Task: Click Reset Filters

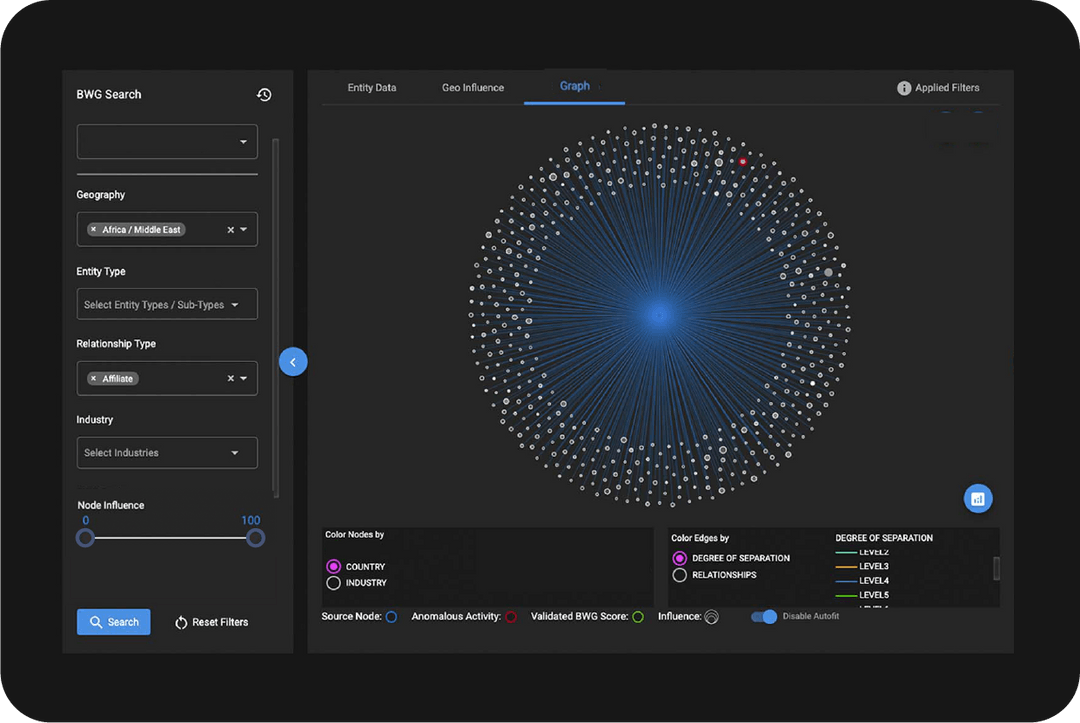Action: (x=211, y=621)
